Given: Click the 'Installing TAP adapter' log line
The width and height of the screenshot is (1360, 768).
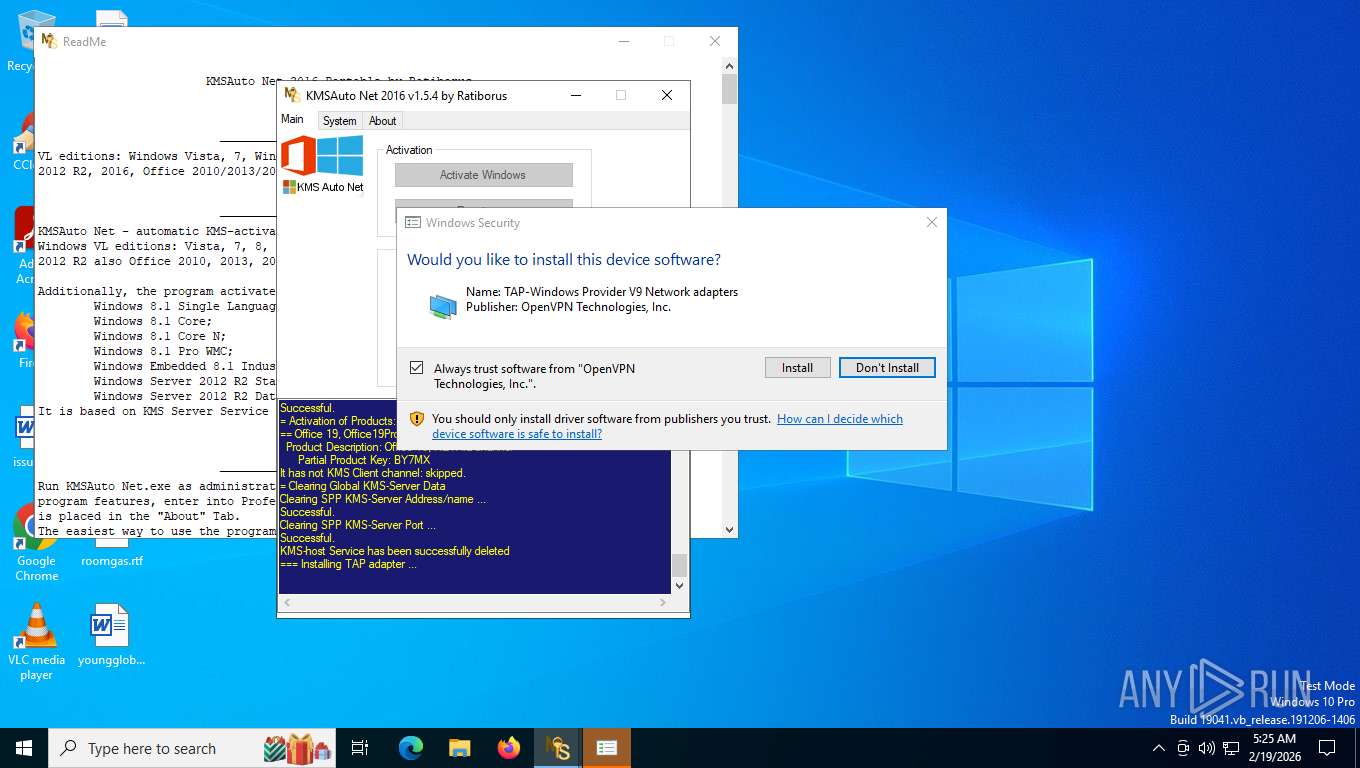Looking at the screenshot, I should pos(348,564).
